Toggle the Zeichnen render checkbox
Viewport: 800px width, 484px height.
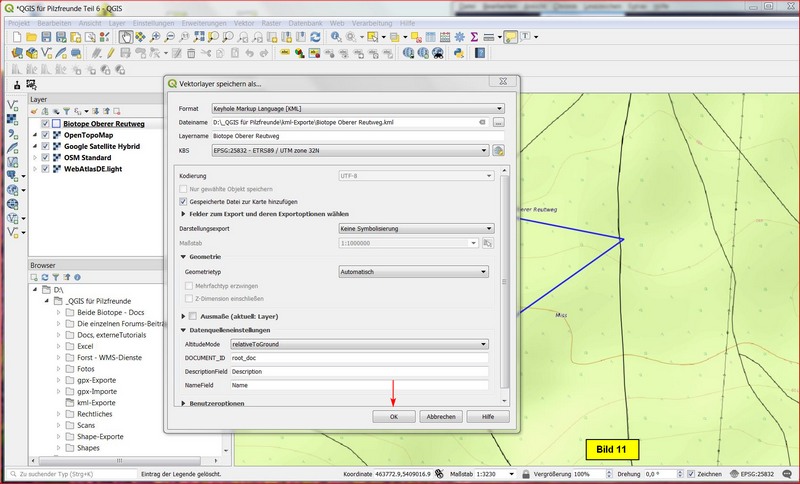691,474
